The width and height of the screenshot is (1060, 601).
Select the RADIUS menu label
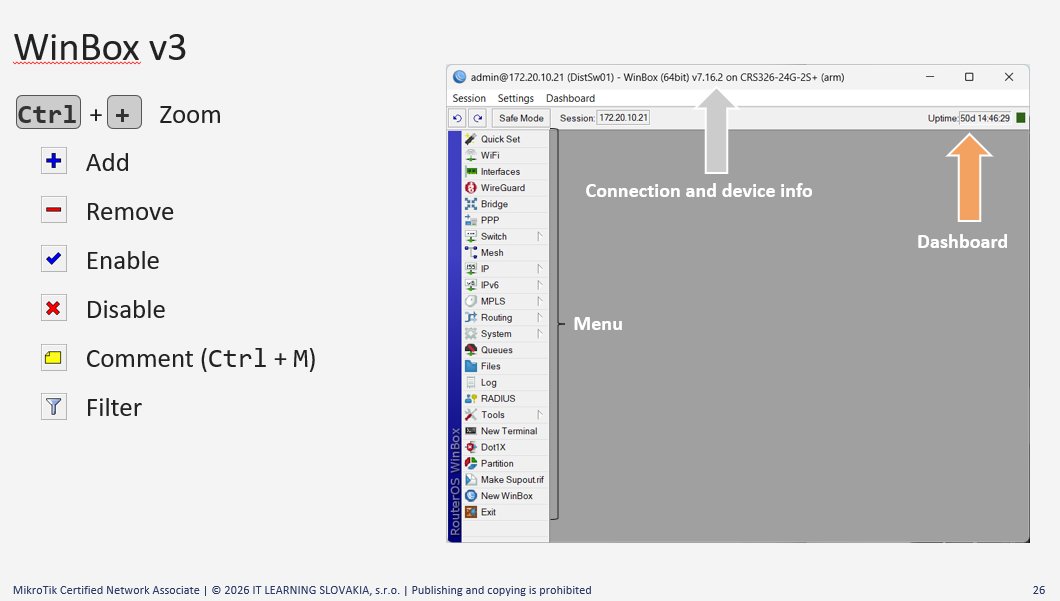tap(498, 398)
